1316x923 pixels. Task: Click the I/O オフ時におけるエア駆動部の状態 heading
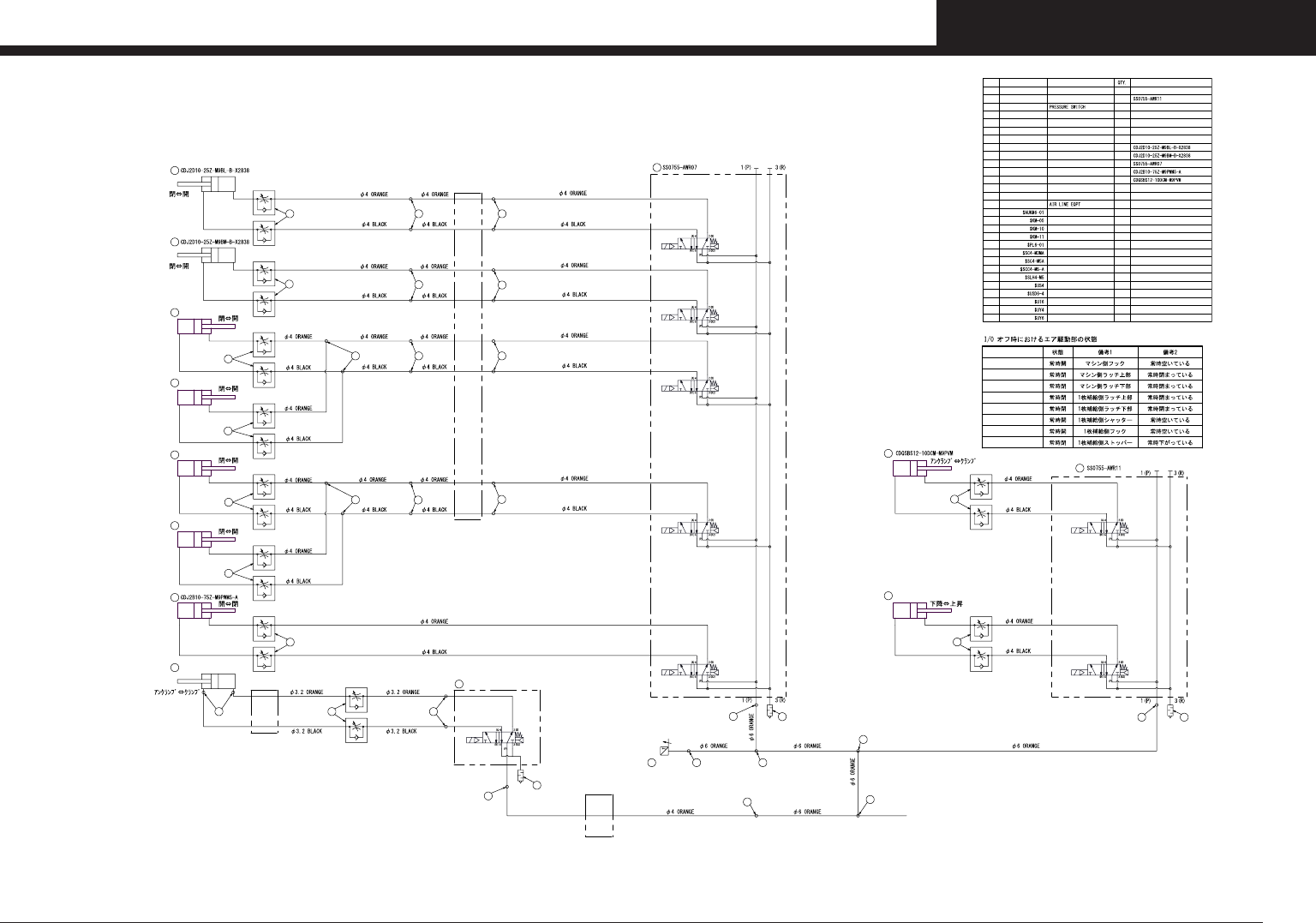pos(1039,339)
